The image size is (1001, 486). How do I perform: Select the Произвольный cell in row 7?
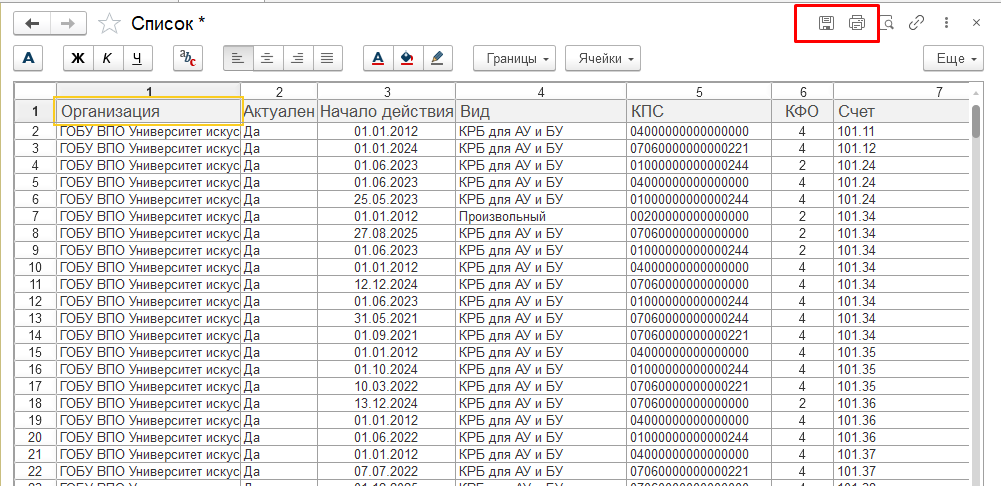[x=541, y=216]
